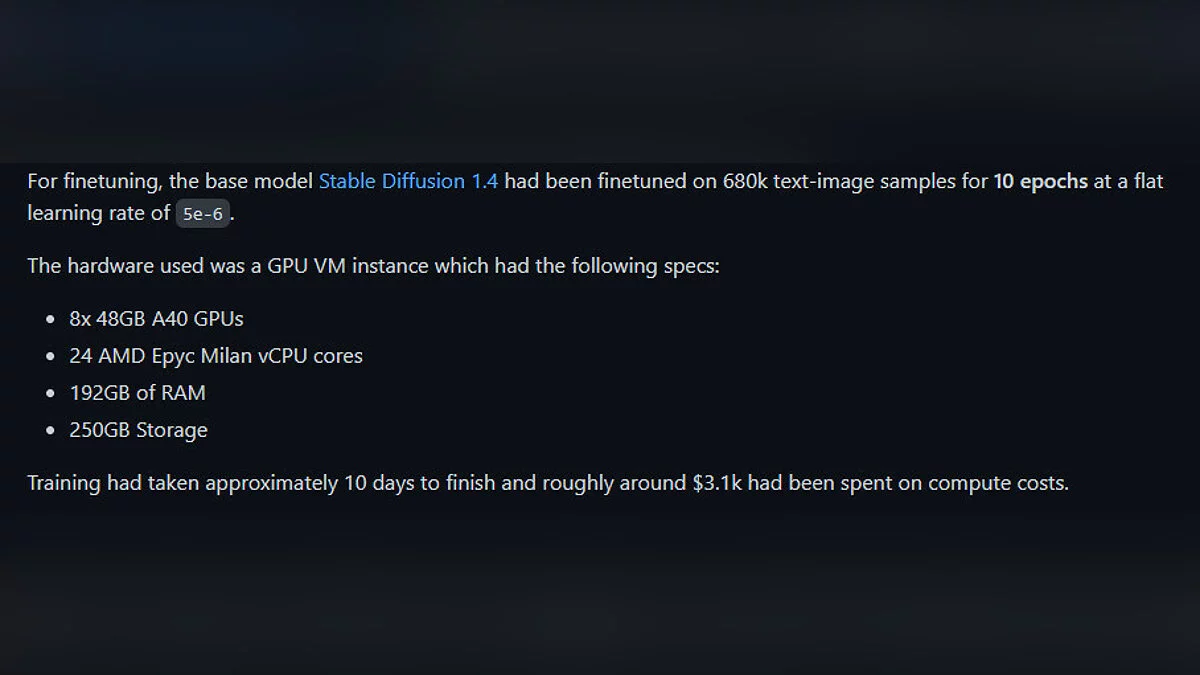Open the Stable Diffusion 1.4 link
The image size is (1200, 675).
coord(408,182)
